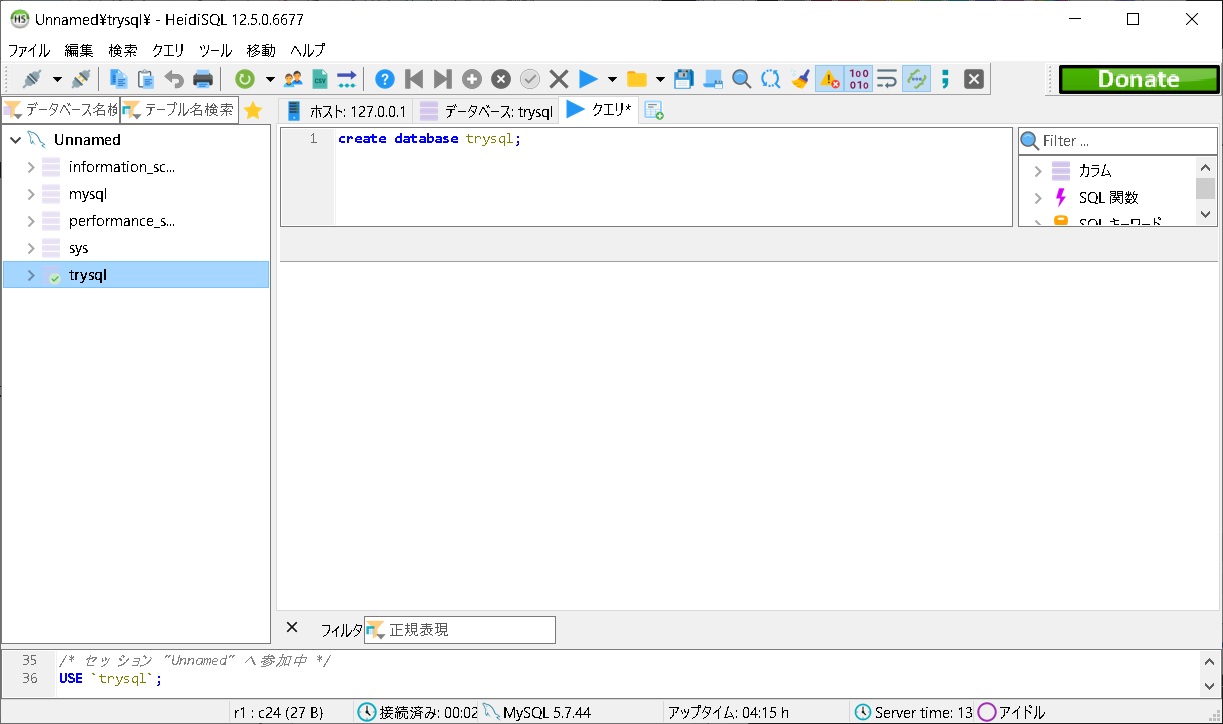1223x724 pixels.
Task: Open the Run query dropdown arrow
Action: [612, 79]
